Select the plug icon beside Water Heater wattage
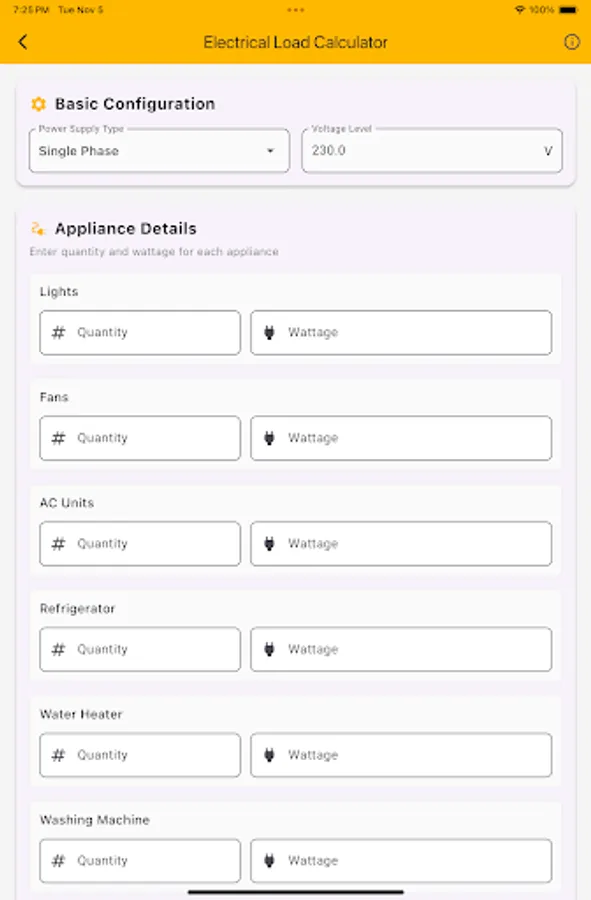Image resolution: width=591 pixels, height=900 pixels. pos(268,755)
